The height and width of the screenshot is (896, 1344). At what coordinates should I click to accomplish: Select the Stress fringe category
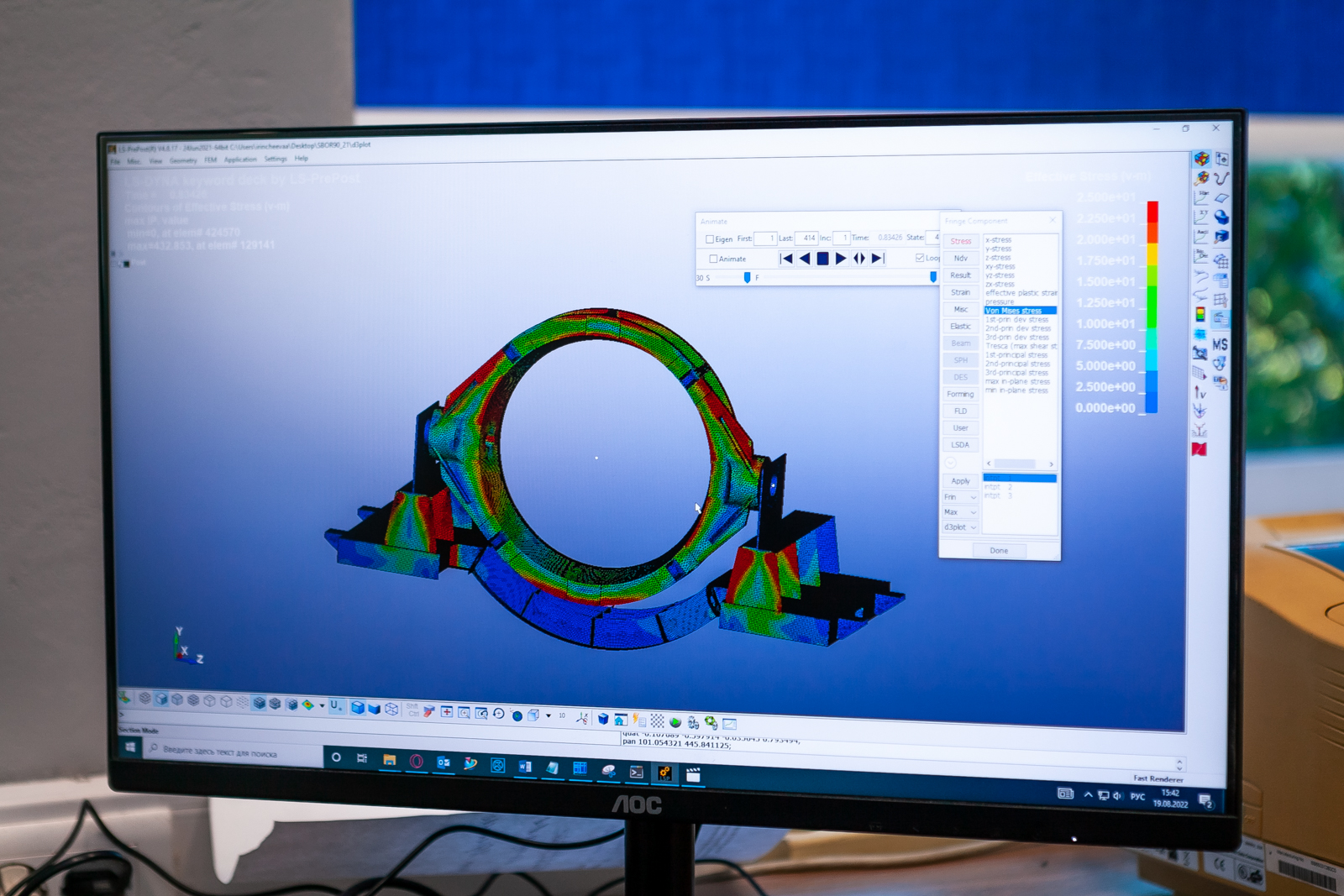click(961, 241)
